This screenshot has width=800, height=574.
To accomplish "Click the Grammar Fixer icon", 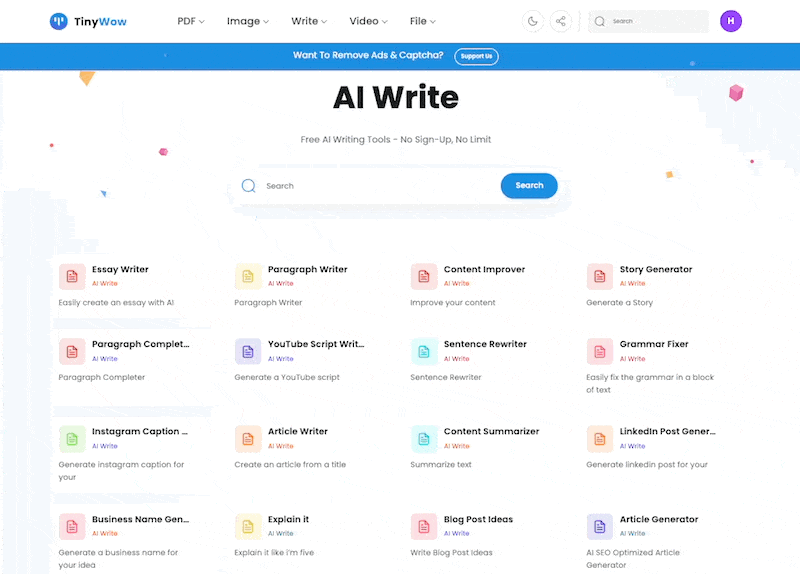I will pyautogui.click(x=600, y=352).
